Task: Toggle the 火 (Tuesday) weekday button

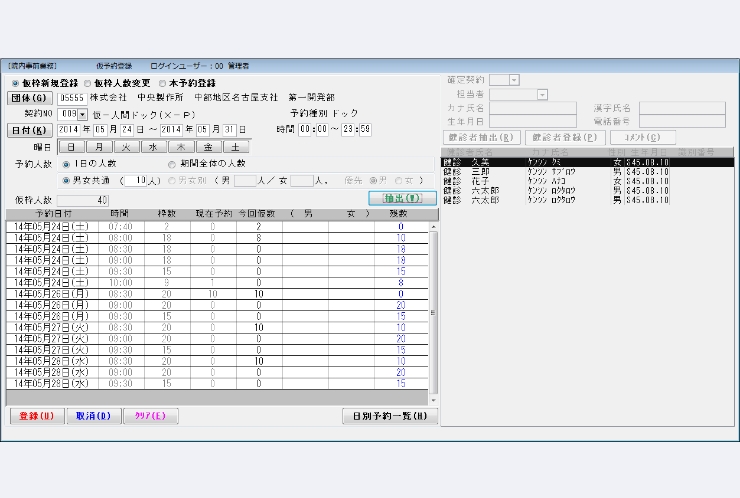Action: point(126,147)
